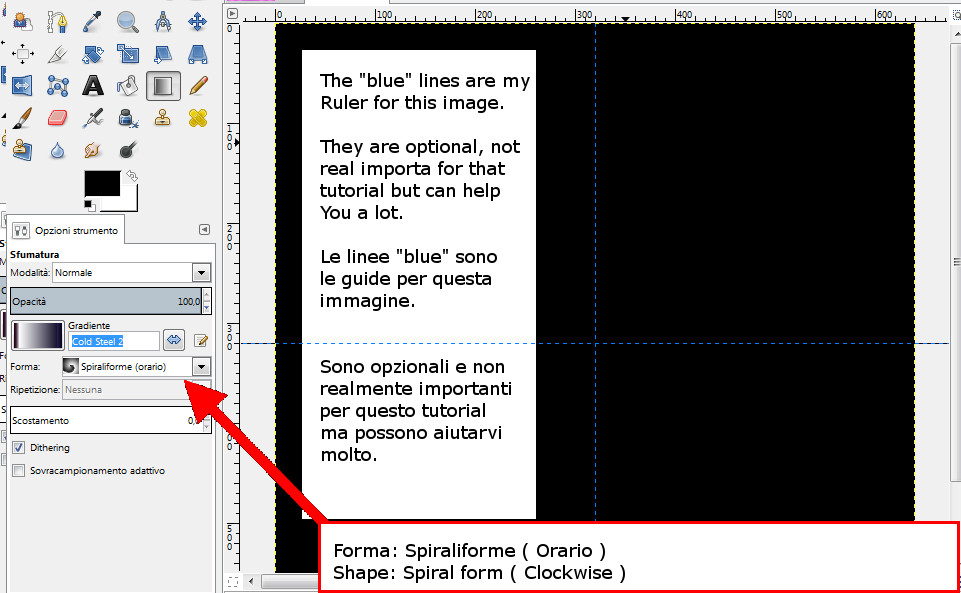This screenshot has width=961, height=593.
Task: Open the Forma Spiraliforme dropdown
Action: tap(201, 367)
